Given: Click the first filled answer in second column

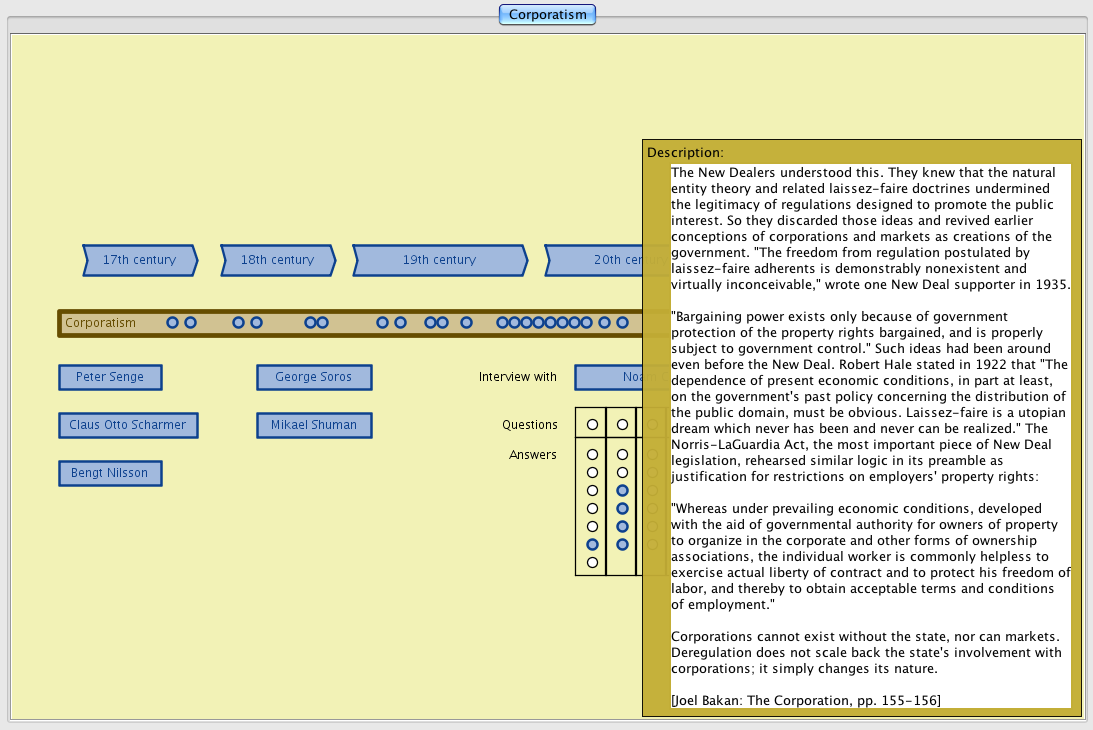Looking at the screenshot, I should 622,490.
